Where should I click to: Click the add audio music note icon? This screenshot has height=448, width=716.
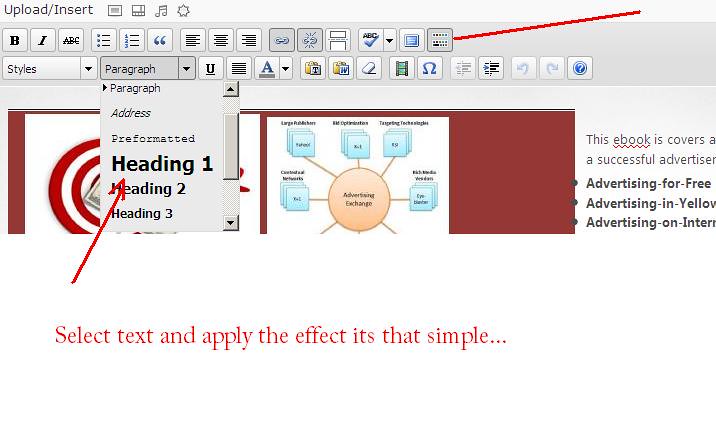(161, 11)
